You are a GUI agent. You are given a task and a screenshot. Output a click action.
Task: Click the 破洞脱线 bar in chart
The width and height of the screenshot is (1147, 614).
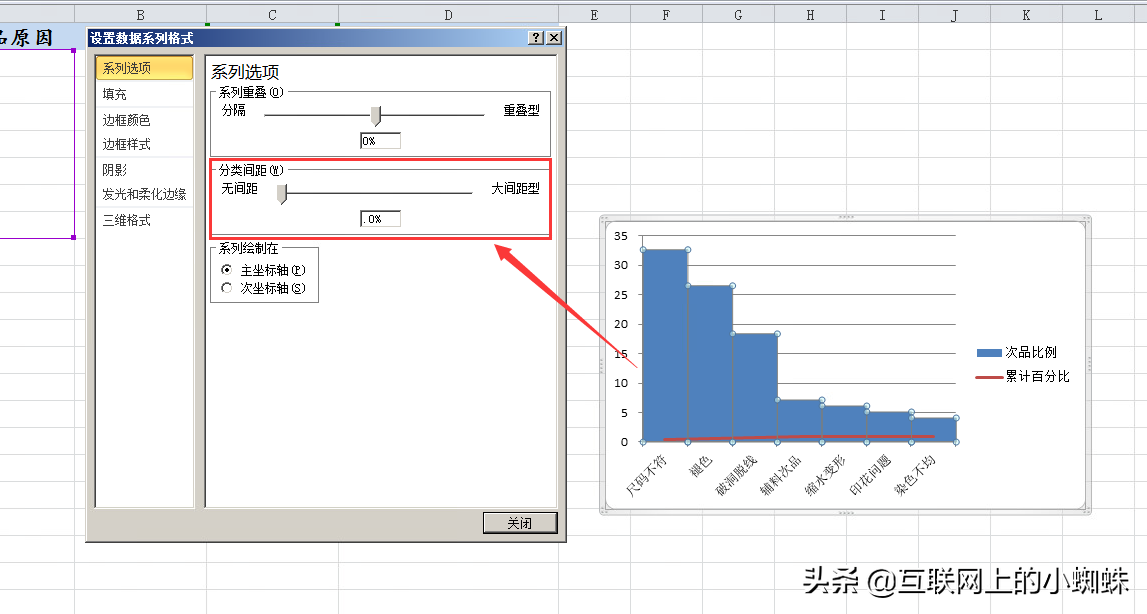tap(755, 388)
